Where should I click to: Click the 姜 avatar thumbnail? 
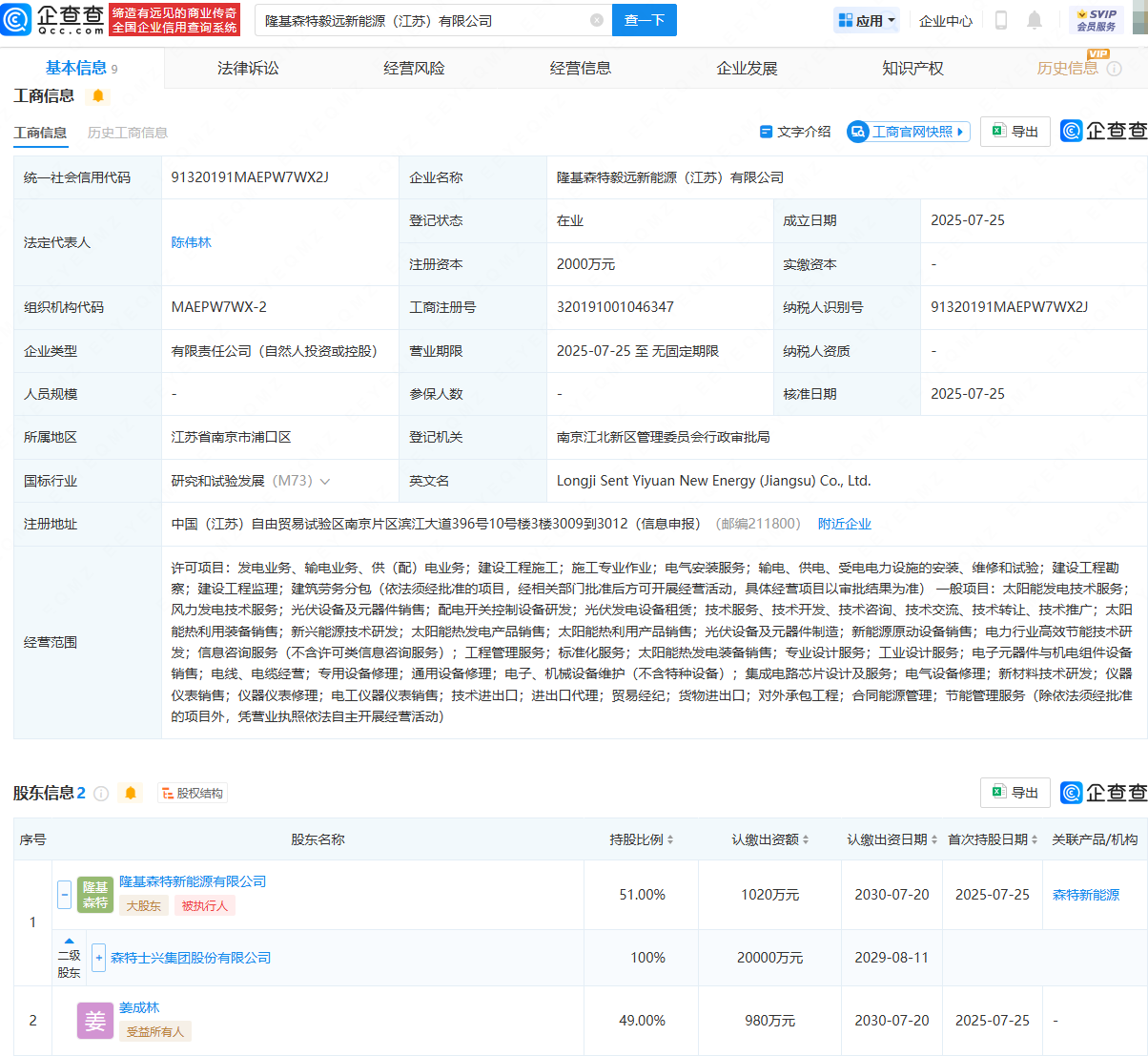pos(95,1021)
